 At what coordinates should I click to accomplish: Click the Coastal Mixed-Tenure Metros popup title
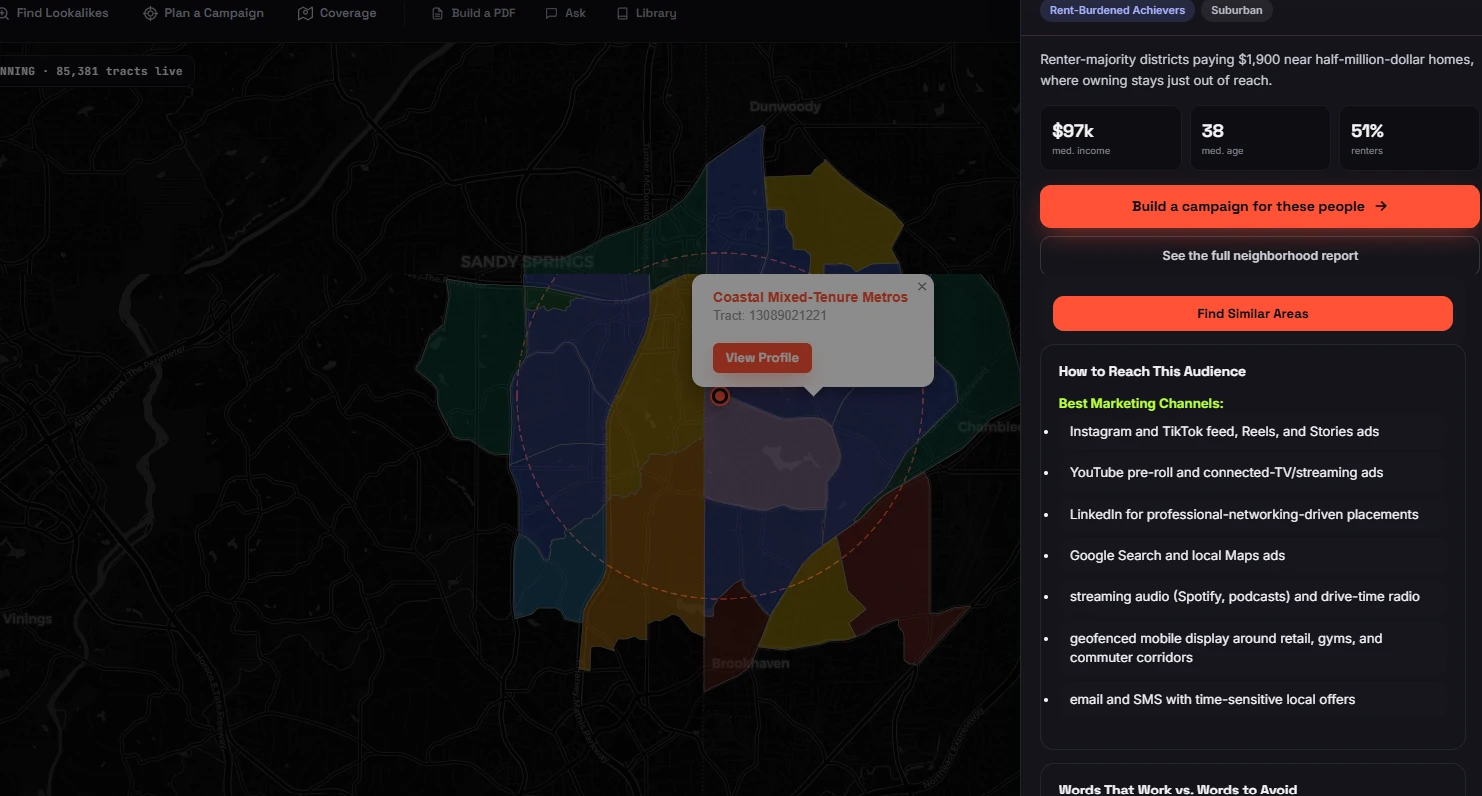click(x=810, y=297)
